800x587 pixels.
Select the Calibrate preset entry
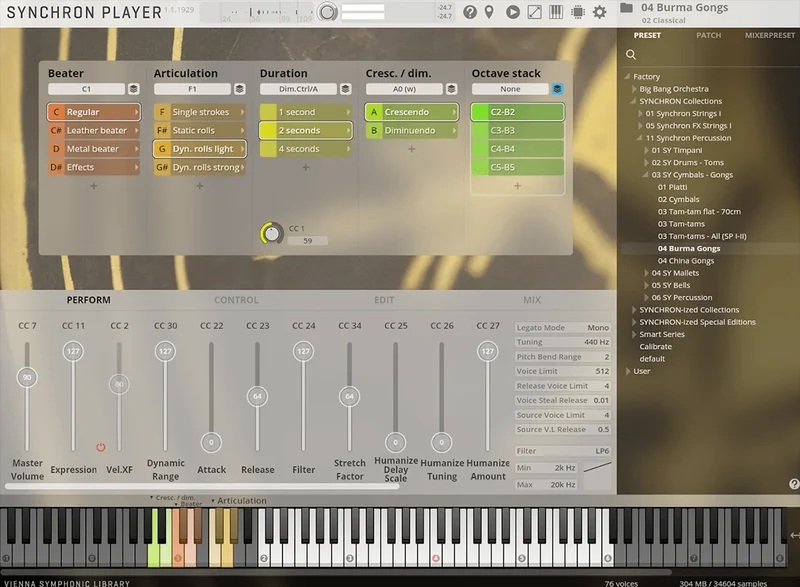pos(656,346)
